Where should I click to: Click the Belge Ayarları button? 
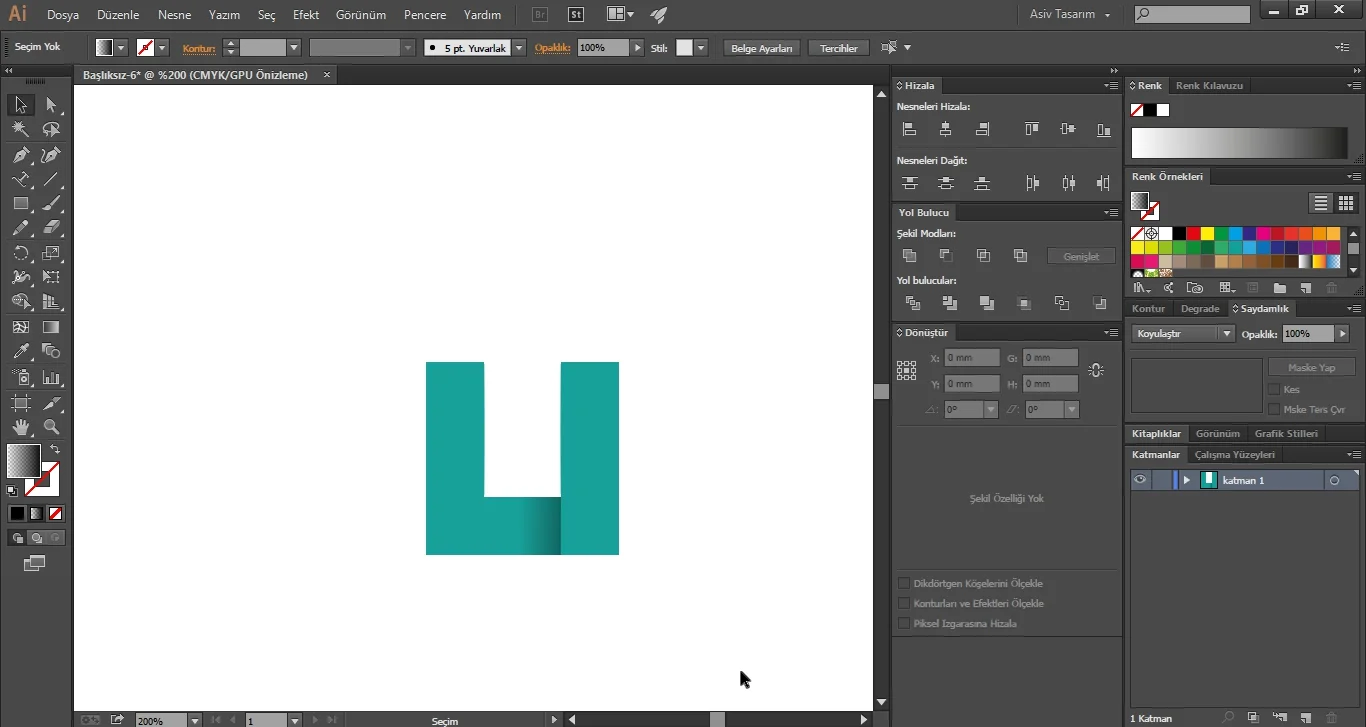[762, 48]
